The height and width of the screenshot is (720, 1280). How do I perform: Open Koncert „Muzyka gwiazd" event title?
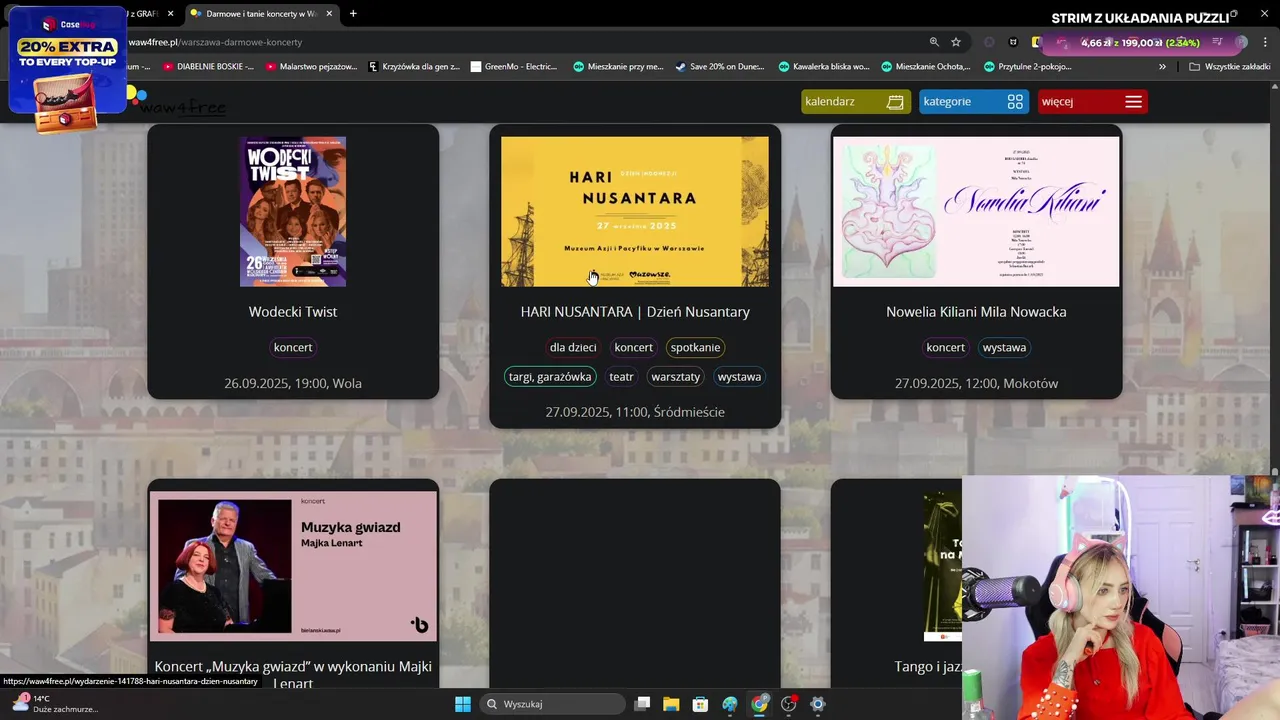[293, 675]
